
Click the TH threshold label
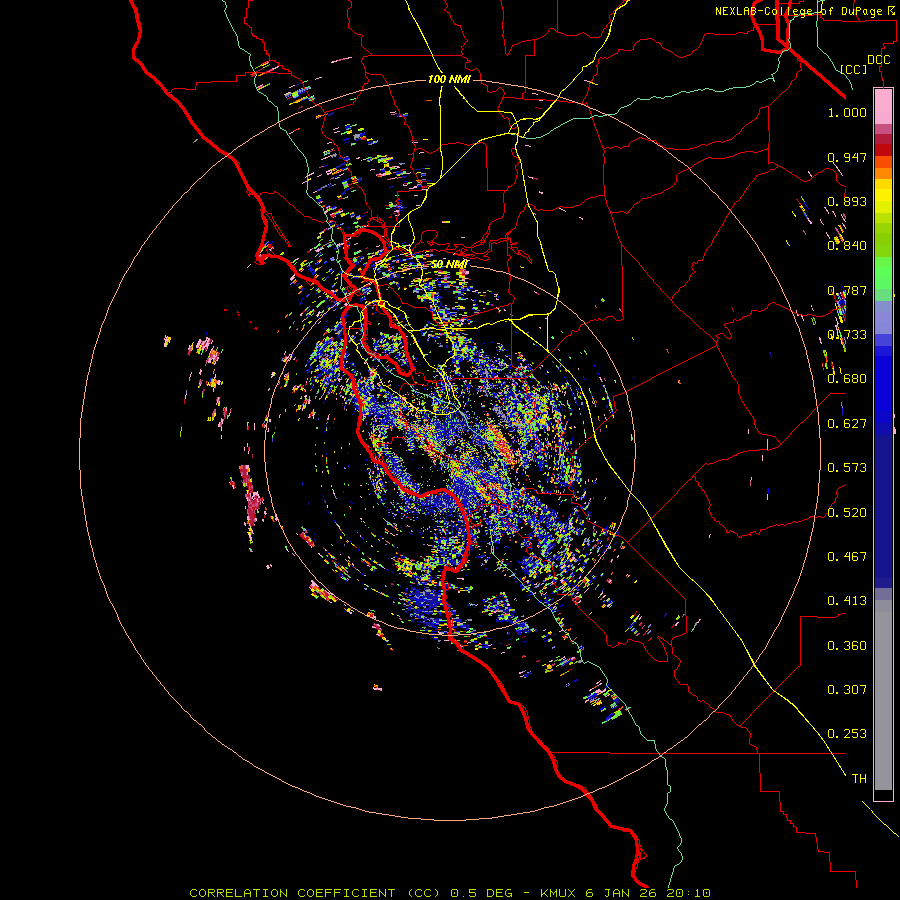click(x=859, y=779)
